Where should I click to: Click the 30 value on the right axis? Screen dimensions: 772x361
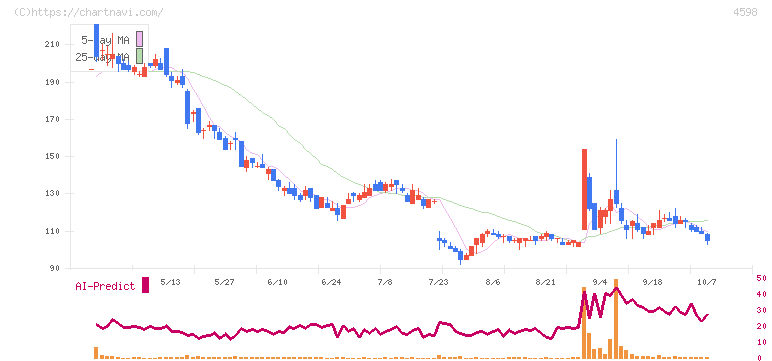(761, 310)
